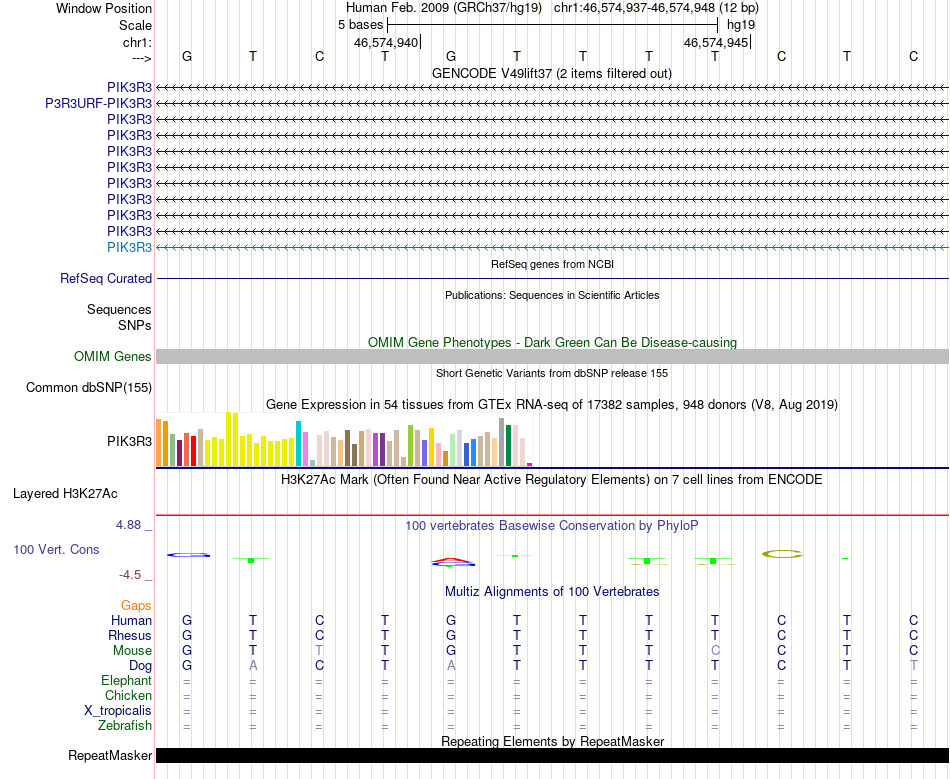This screenshot has height=779, width=950.
Task: Open Basewise Conservation by PhyloP title
Action: point(551,526)
